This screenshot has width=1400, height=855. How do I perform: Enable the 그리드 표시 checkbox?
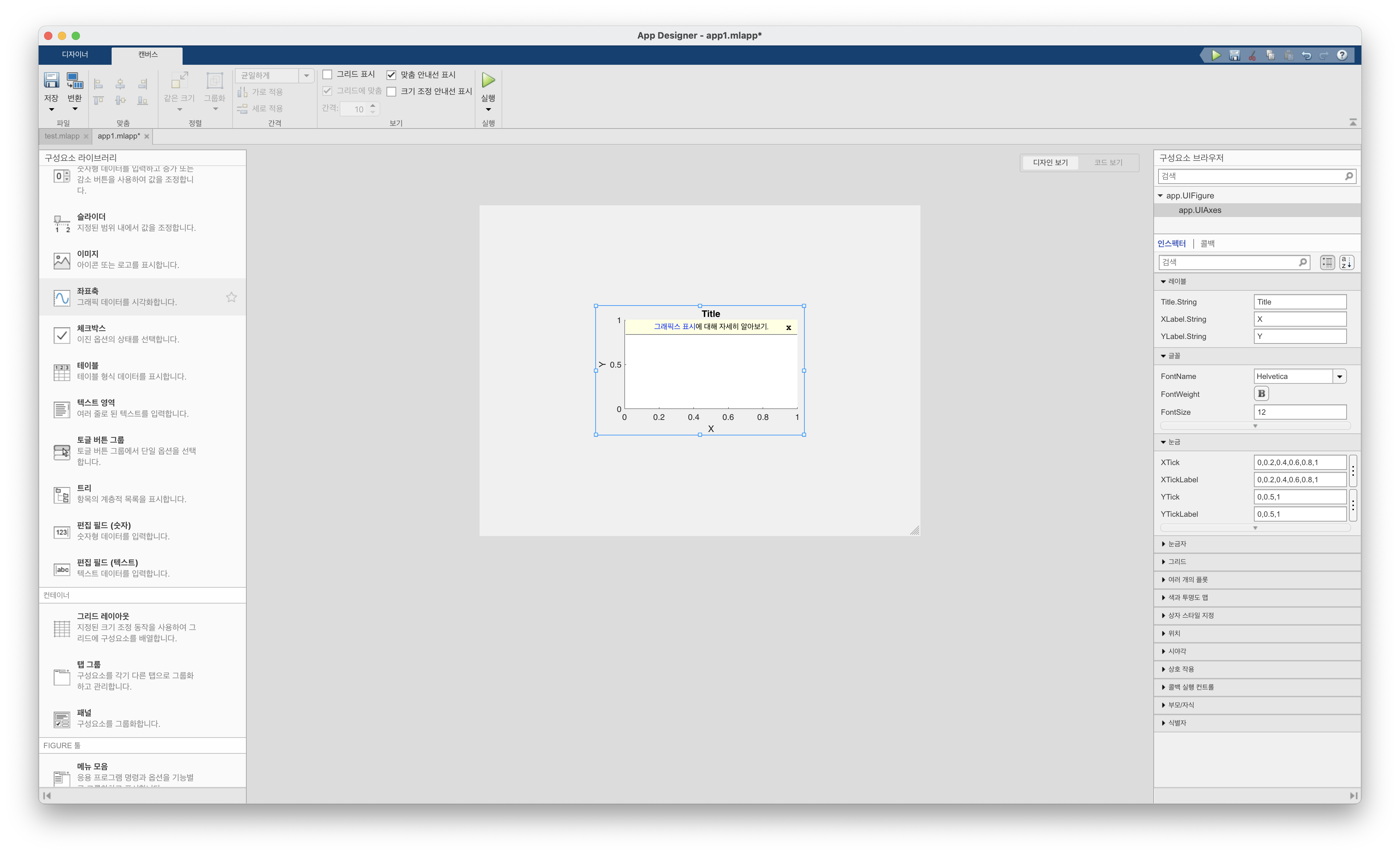pos(327,74)
